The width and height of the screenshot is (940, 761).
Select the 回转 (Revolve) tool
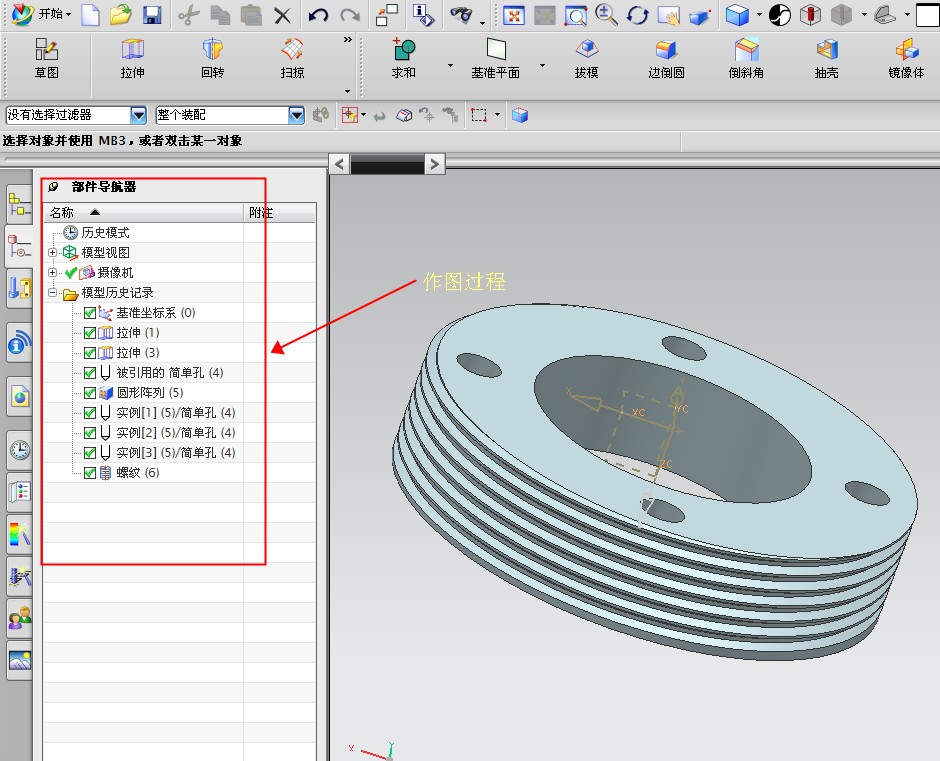coord(212,58)
